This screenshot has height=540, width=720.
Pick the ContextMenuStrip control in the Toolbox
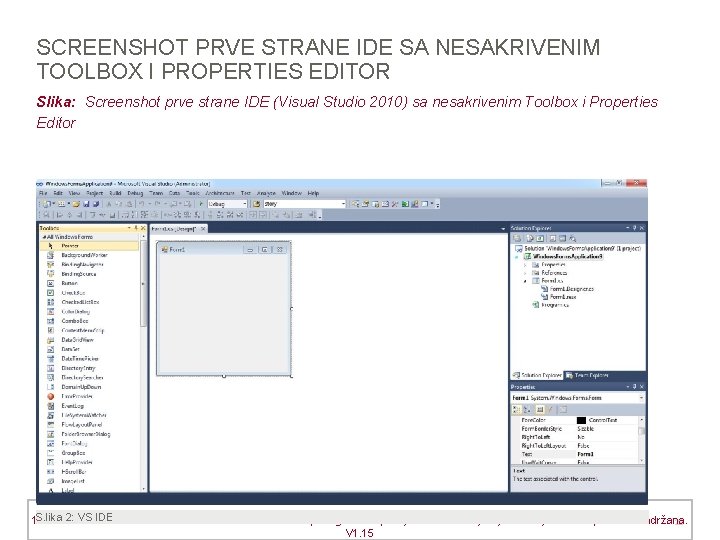point(89,331)
